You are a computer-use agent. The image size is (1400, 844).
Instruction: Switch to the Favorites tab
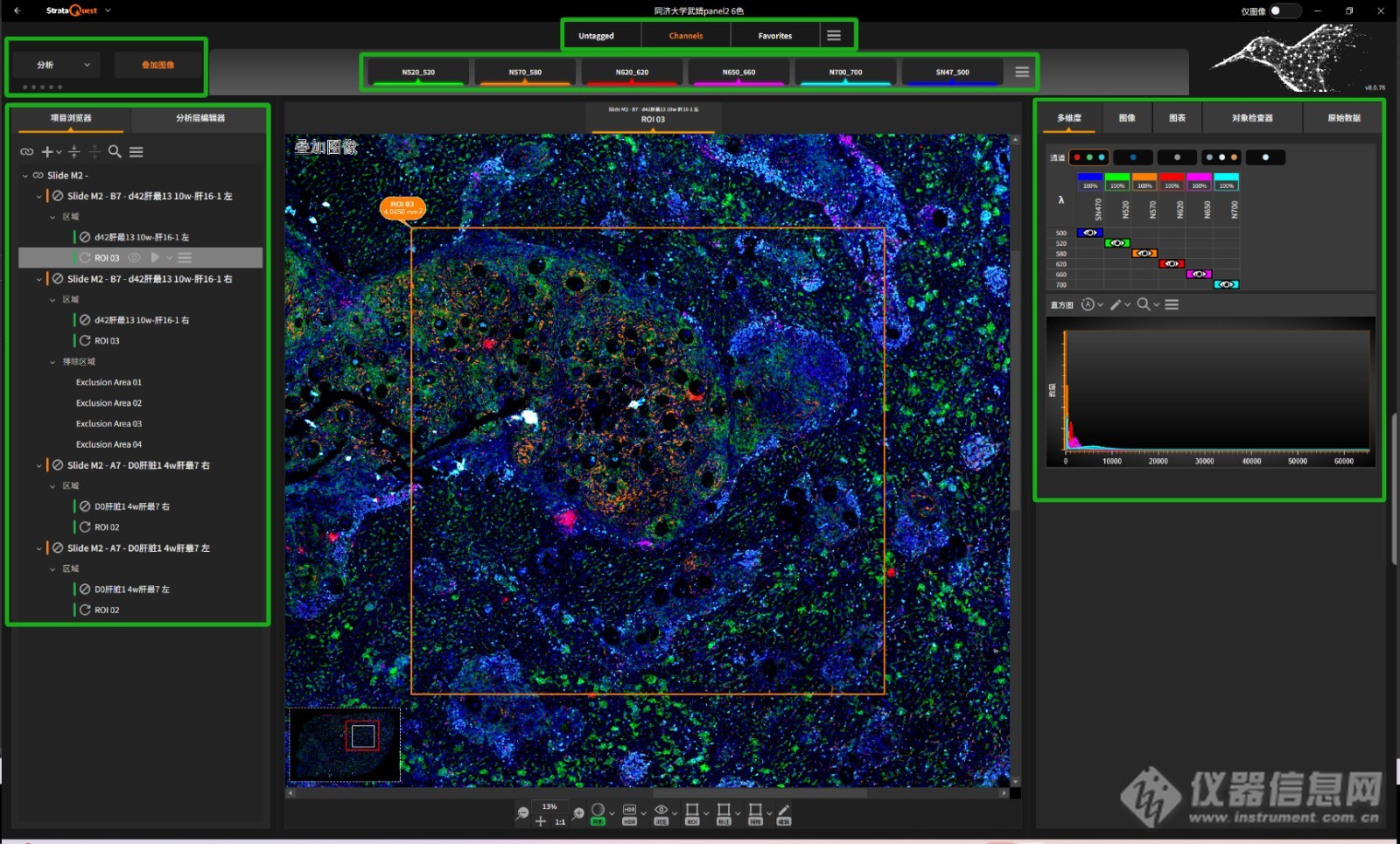tap(775, 36)
